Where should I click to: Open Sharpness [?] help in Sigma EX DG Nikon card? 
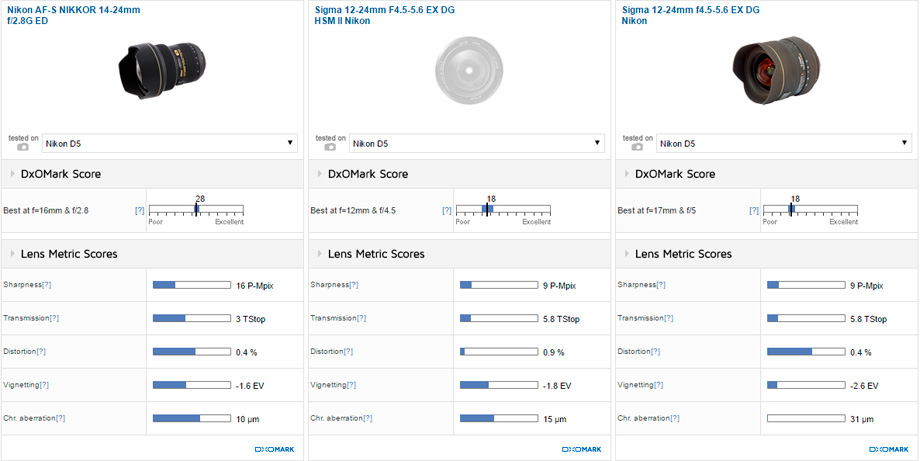(x=661, y=285)
